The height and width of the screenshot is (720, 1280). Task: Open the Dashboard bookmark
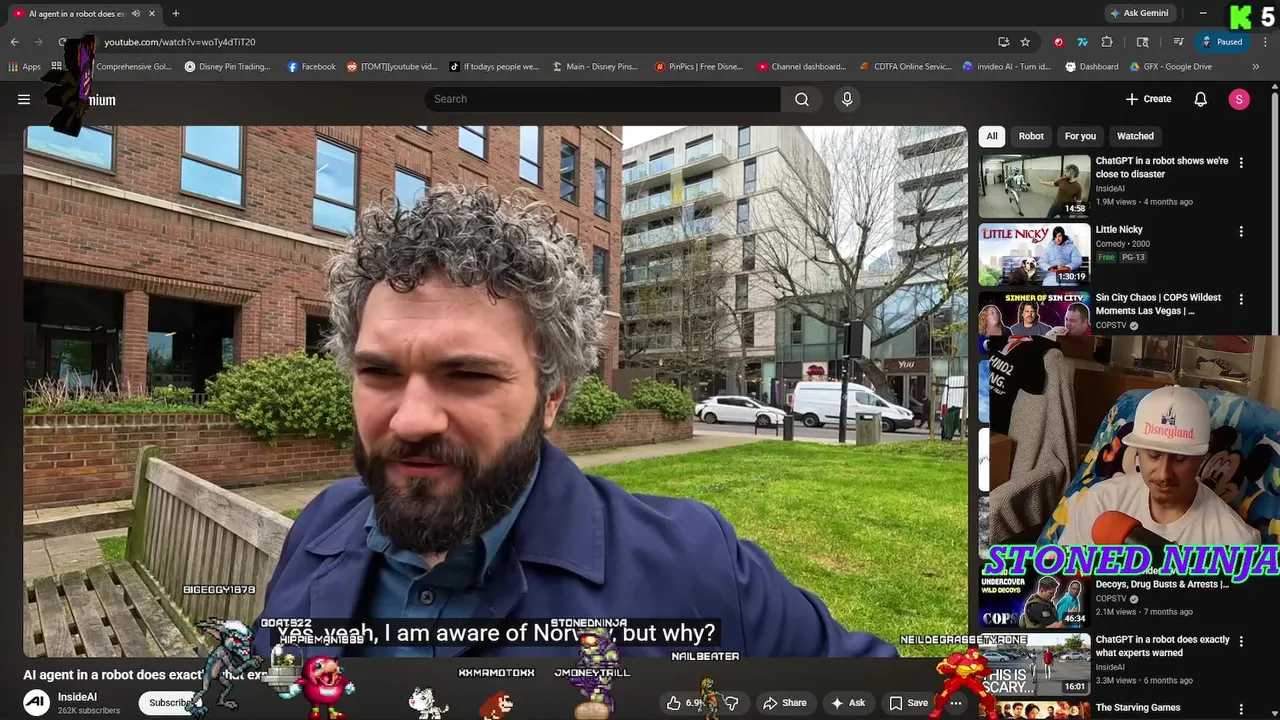(1092, 67)
